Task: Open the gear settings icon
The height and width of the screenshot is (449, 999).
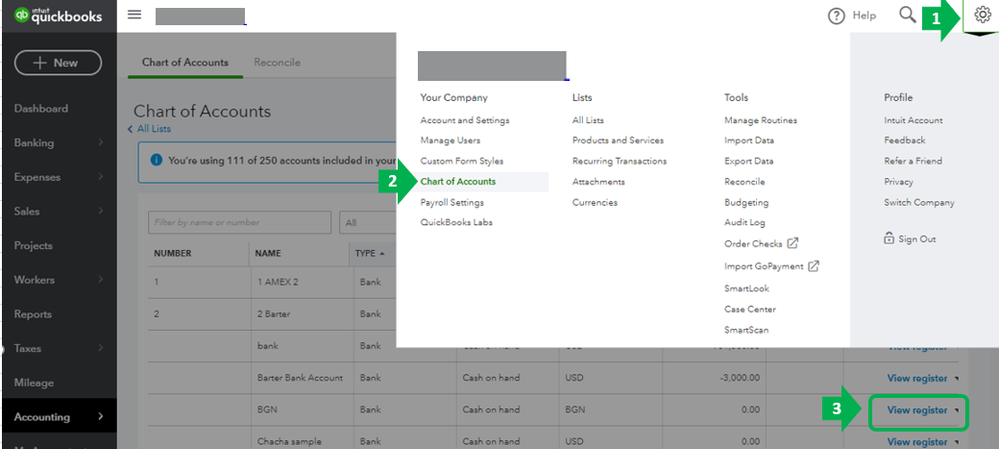Action: (982, 15)
